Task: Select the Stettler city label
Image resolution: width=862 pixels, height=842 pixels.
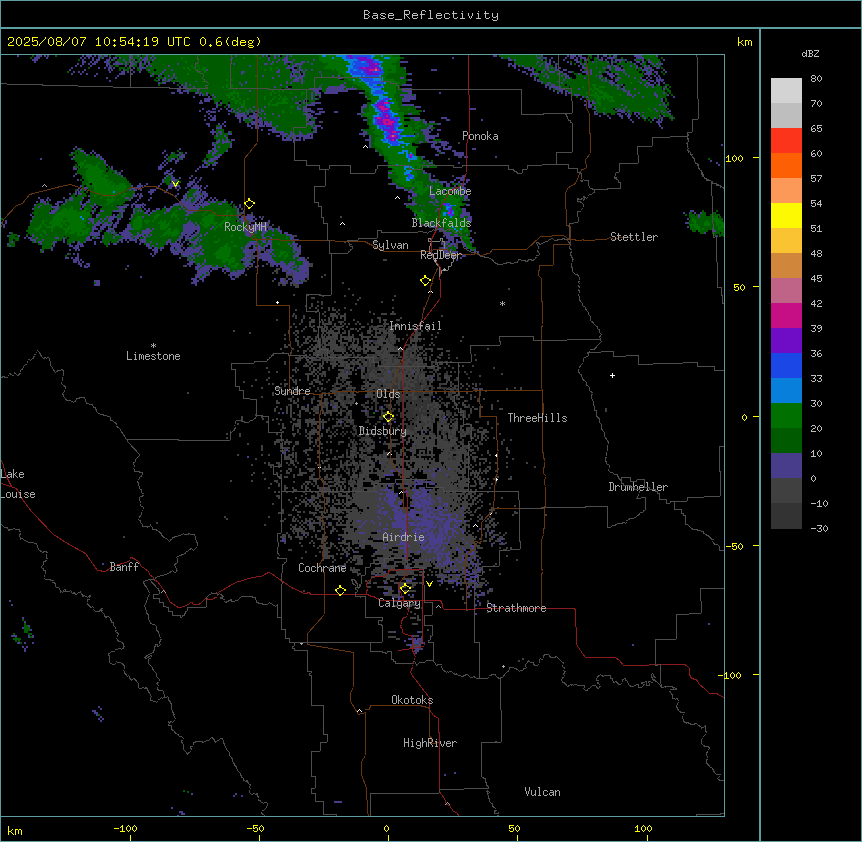Action: [x=634, y=237]
